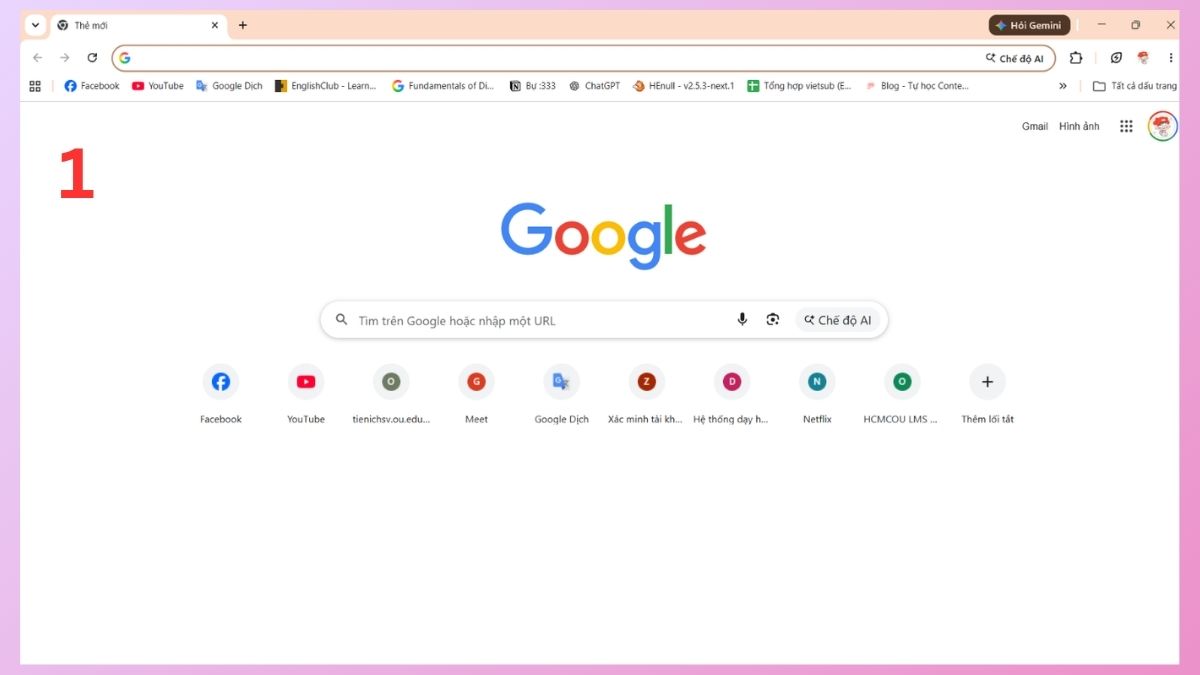Open the apps grid in bookmarks bar
Image resolution: width=1200 pixels, height=675 pixels.
tap(35, 86)
